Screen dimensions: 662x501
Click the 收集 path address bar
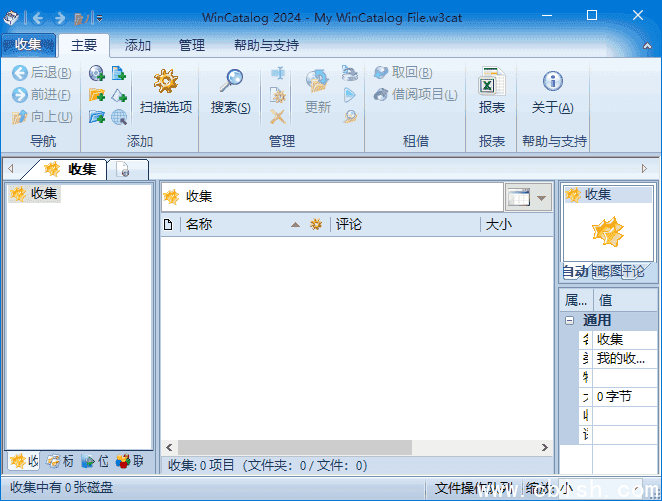[333, 197]
